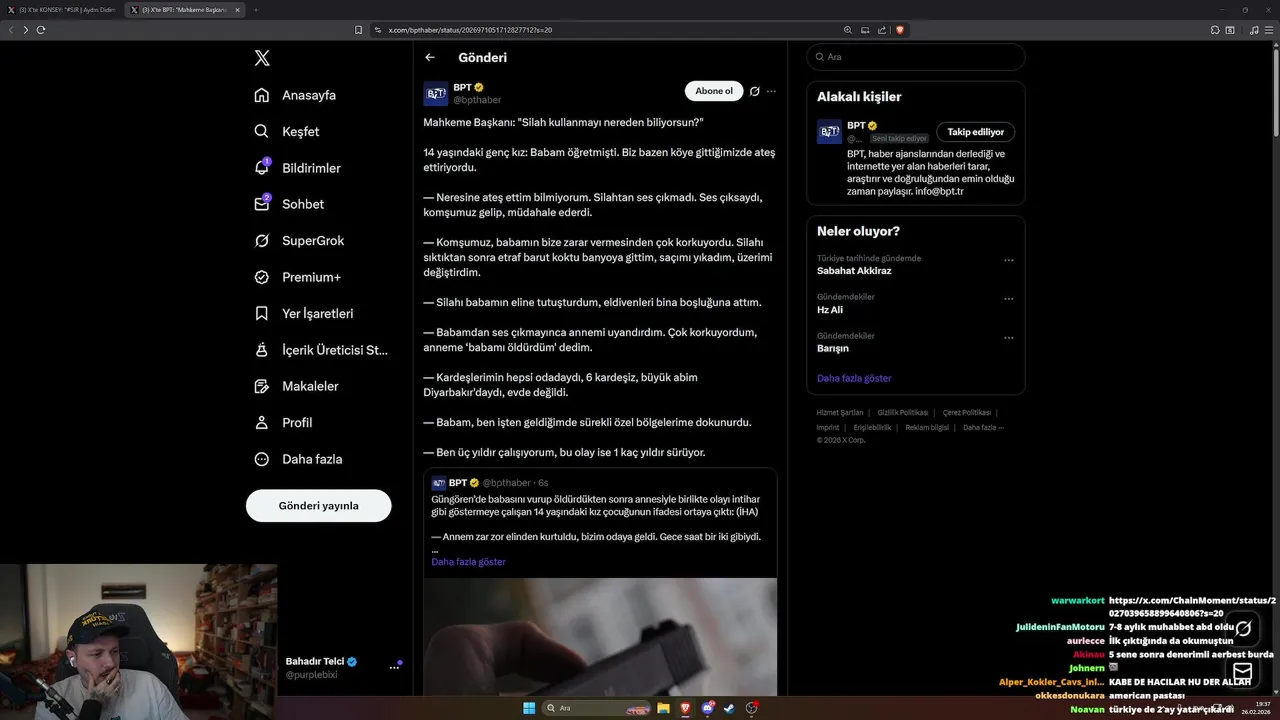Open Hizmet Şartları footer link
1280x720 pixels.
tap(840, 412)
